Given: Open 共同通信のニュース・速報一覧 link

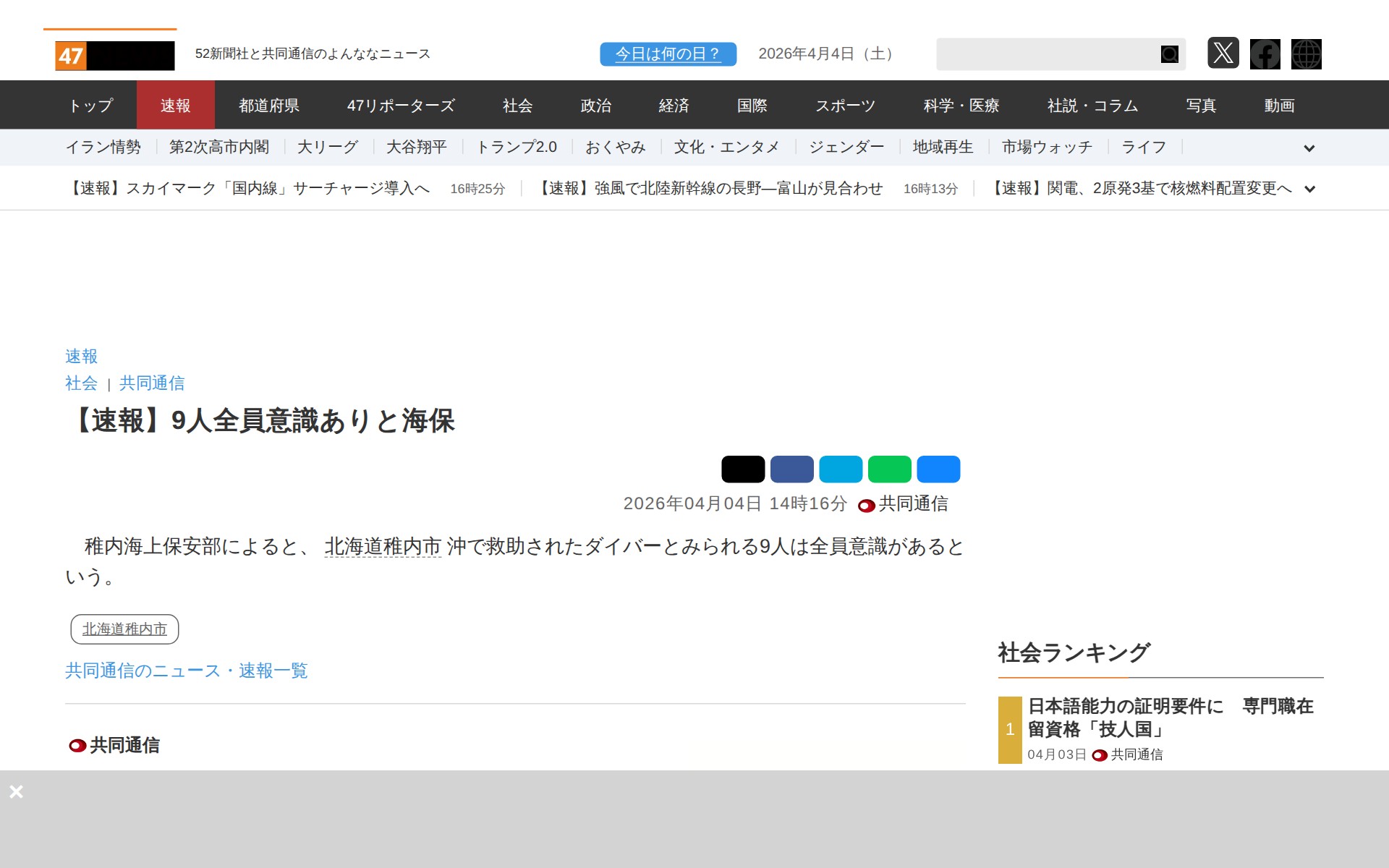Looking at the screenshot, I should 185,671.
